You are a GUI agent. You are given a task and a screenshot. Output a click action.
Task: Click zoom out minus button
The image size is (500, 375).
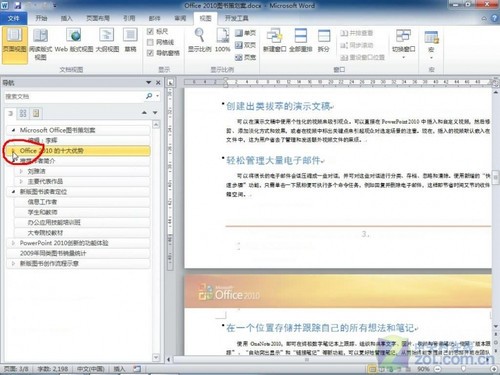(x=437, y=369)
